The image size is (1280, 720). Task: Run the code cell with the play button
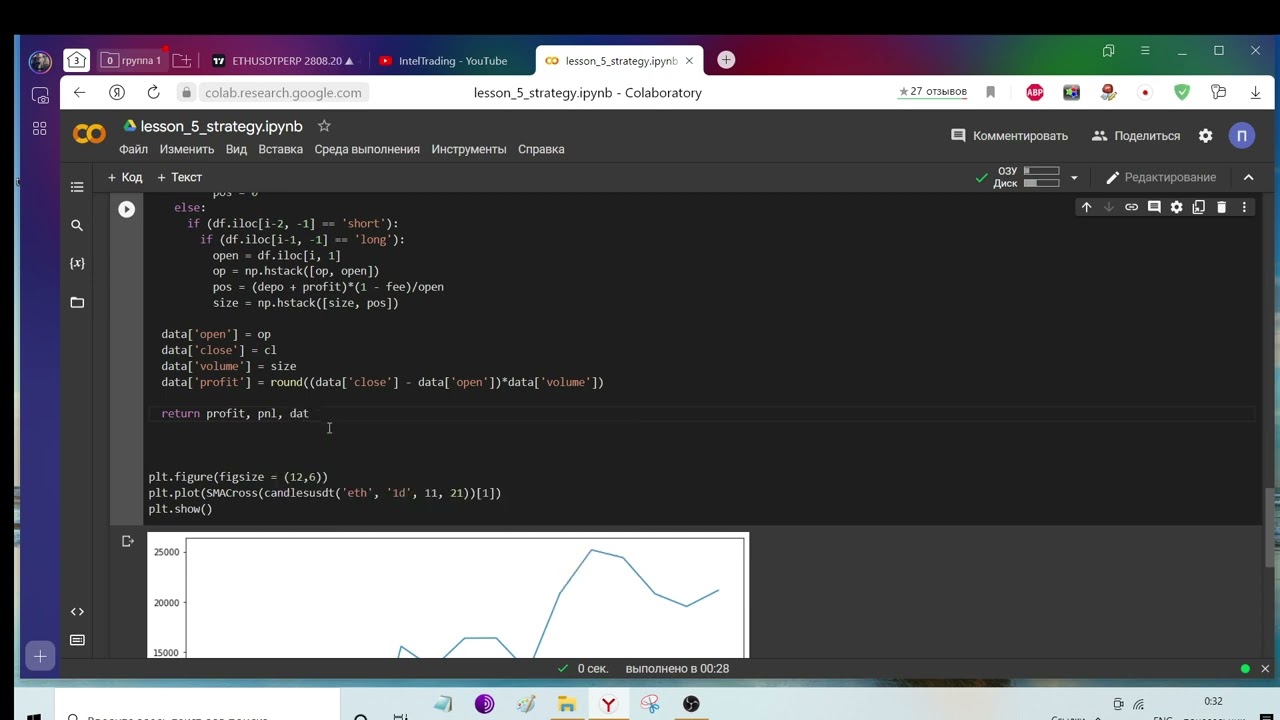point(127,209)
